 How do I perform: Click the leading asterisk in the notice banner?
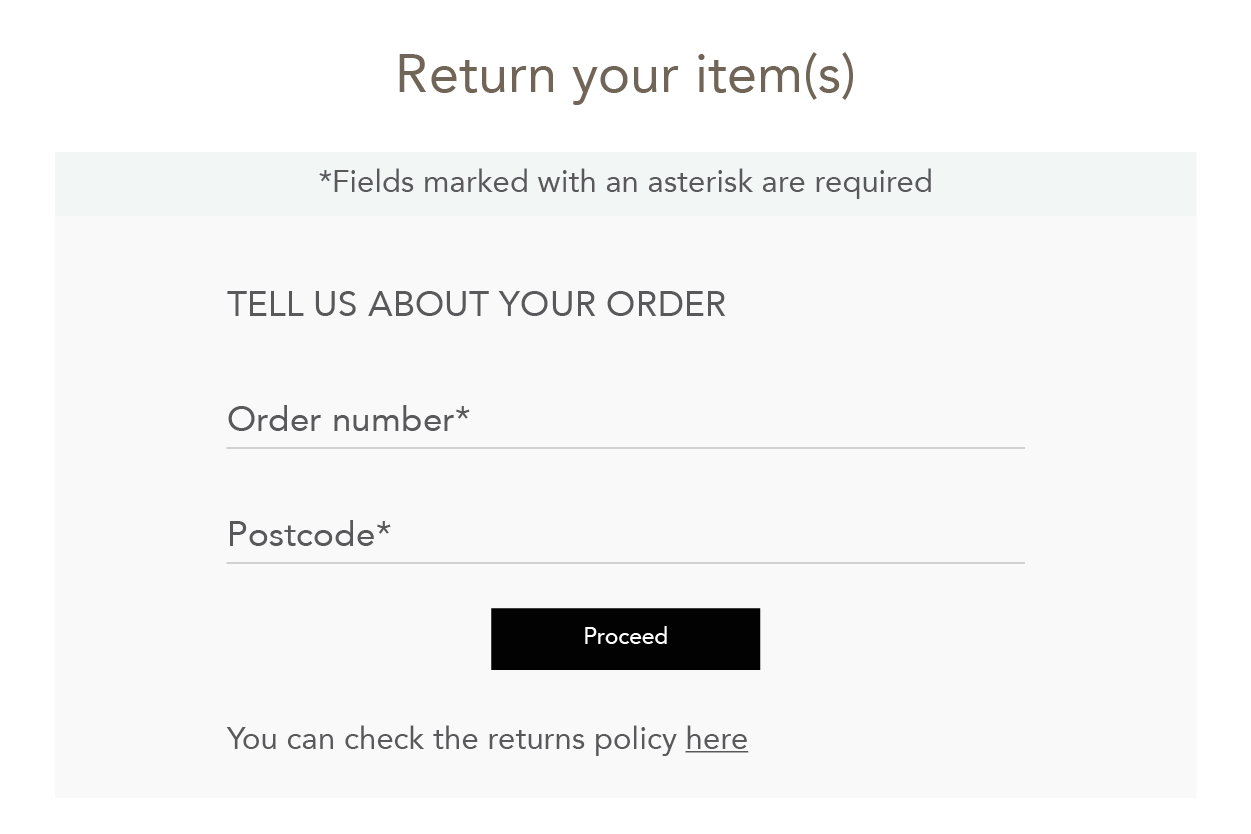pyautogui.click(x=325, y=178)
